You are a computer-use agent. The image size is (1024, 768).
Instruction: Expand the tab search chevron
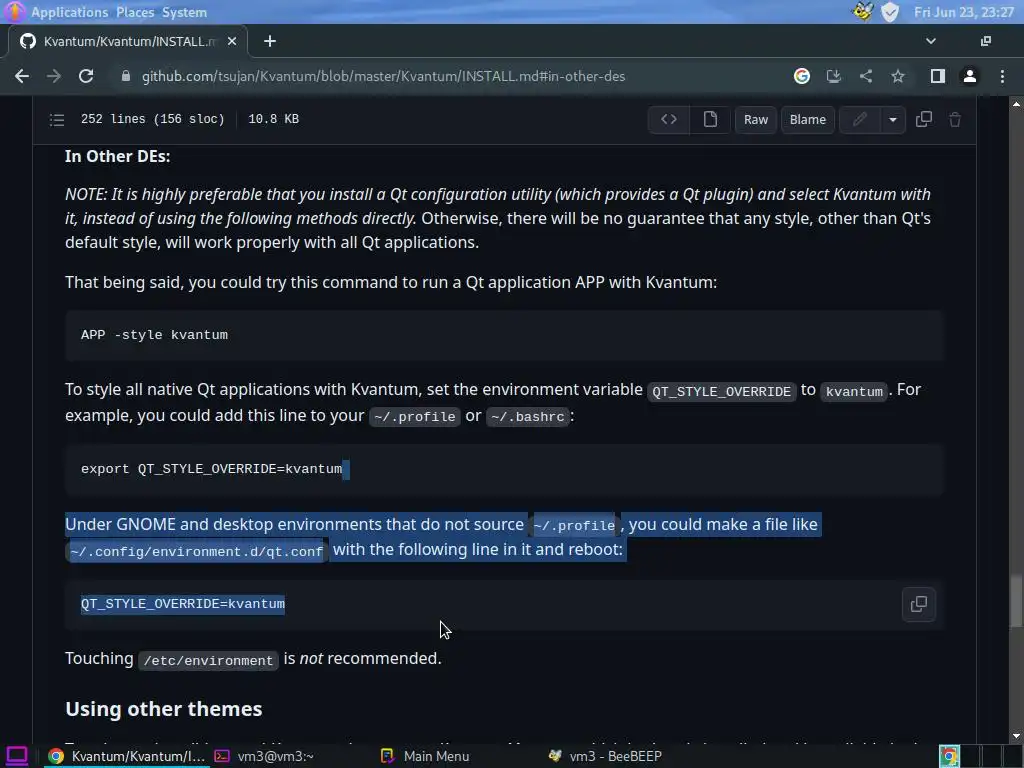[x=931, y=41]
